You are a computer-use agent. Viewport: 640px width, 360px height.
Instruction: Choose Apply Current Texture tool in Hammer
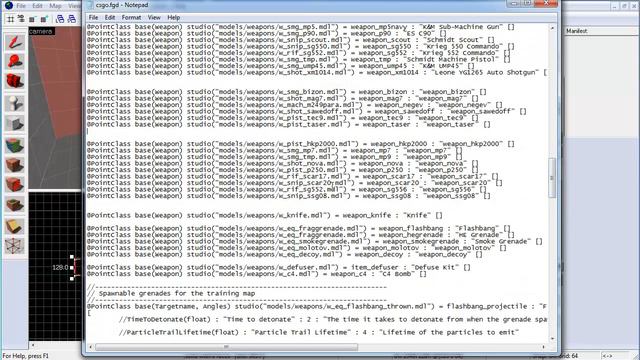point(15,165)
